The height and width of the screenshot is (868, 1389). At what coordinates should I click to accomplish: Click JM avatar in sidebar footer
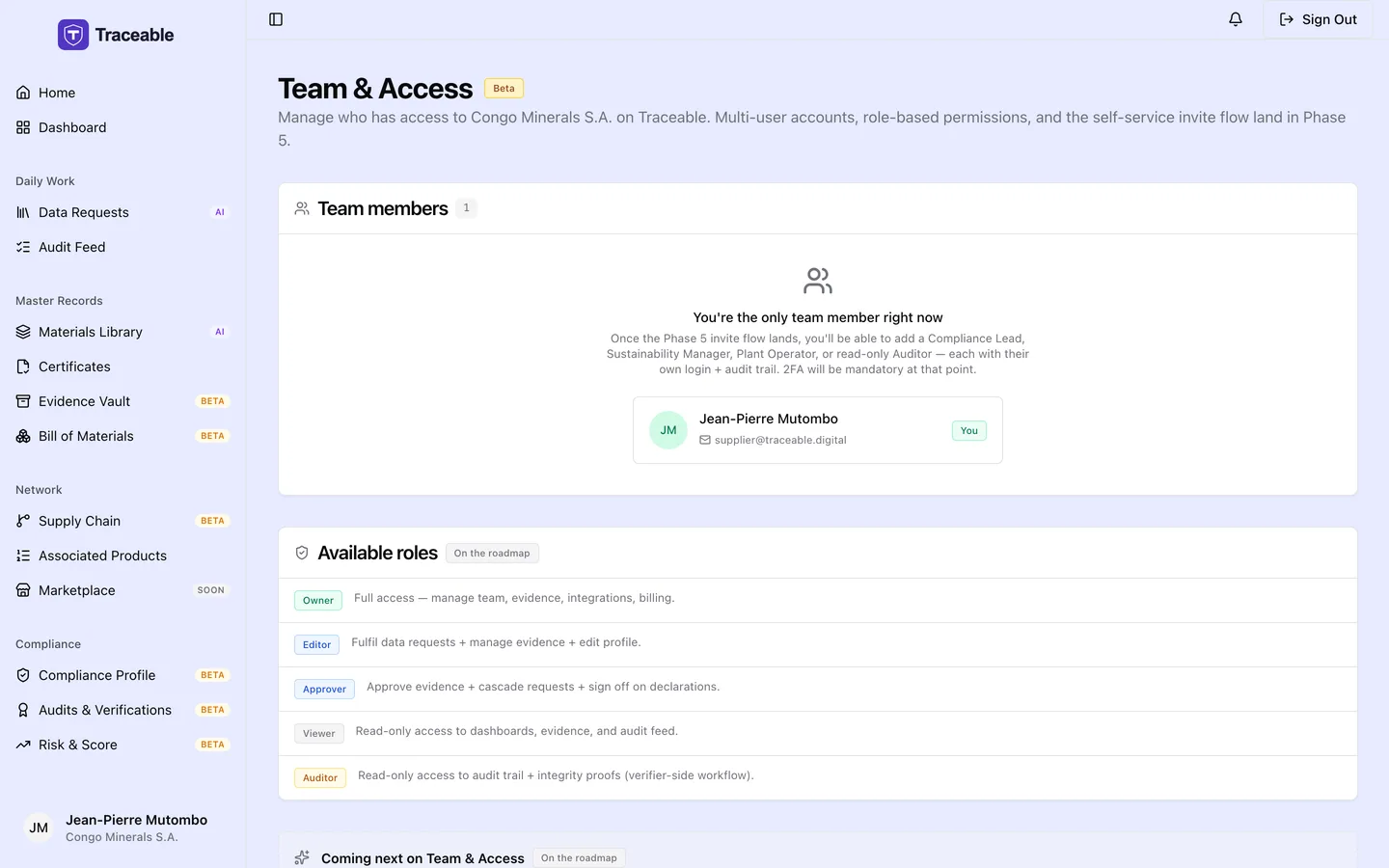(x=39, y=827)
